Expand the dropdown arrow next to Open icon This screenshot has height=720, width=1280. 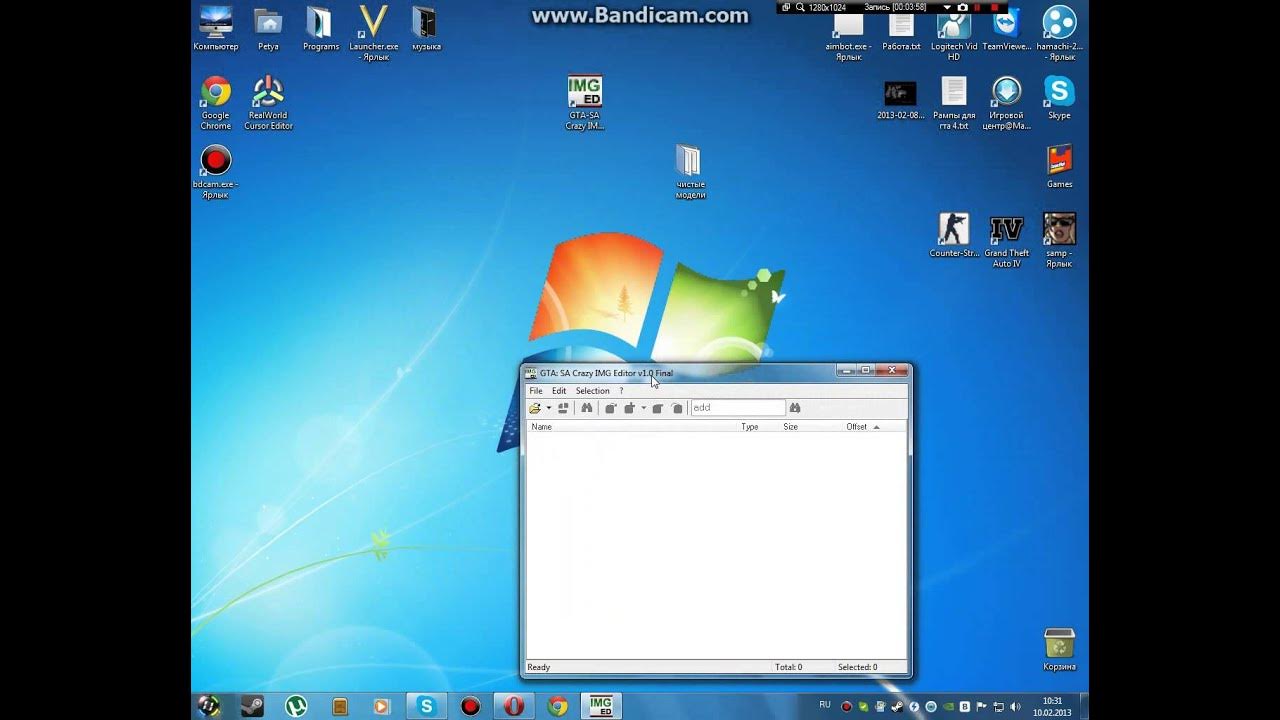point(548,408)
